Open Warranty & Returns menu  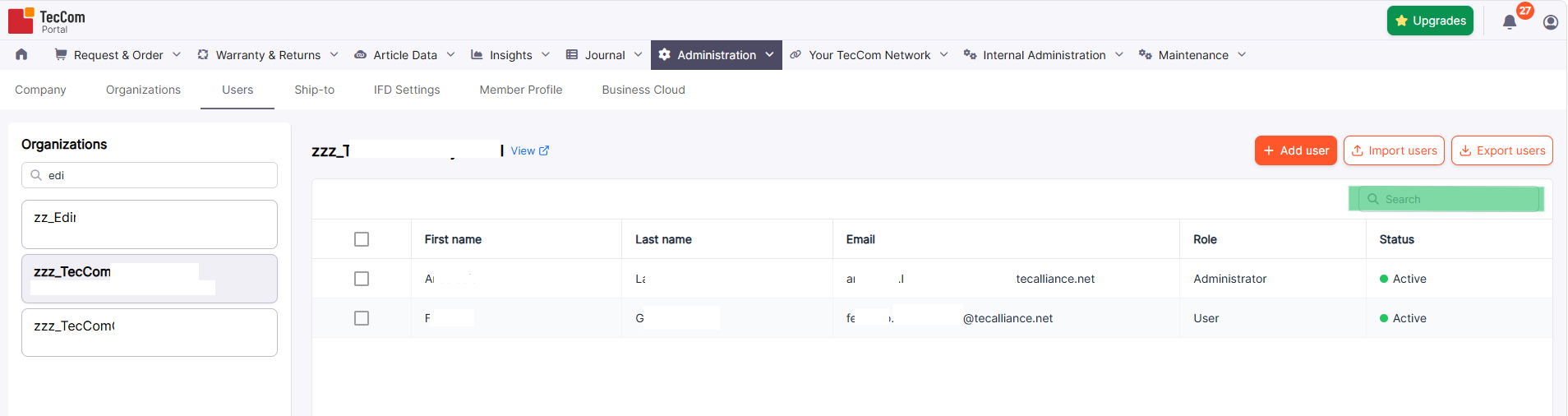268,55
